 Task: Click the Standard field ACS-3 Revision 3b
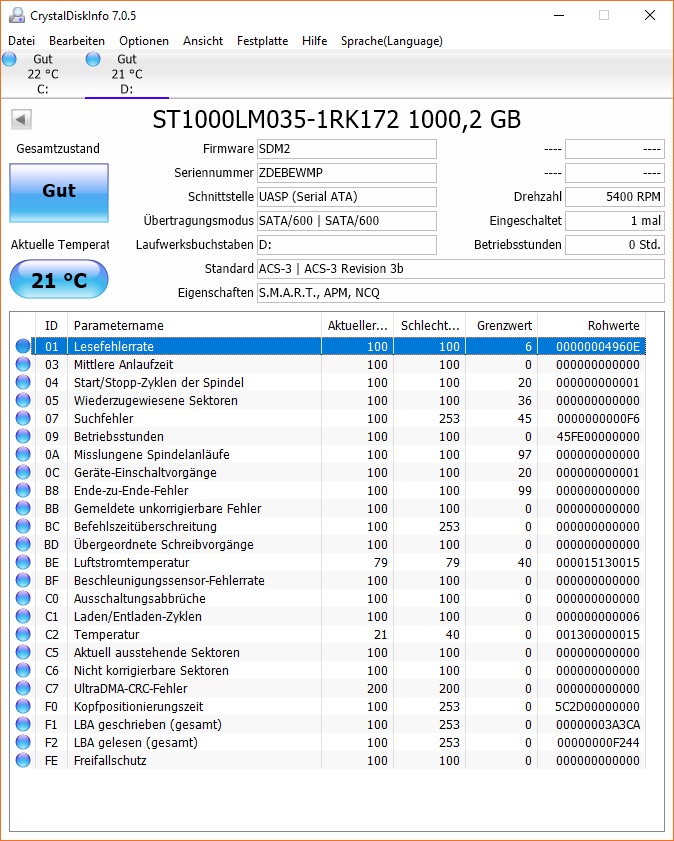pos(461,269)
